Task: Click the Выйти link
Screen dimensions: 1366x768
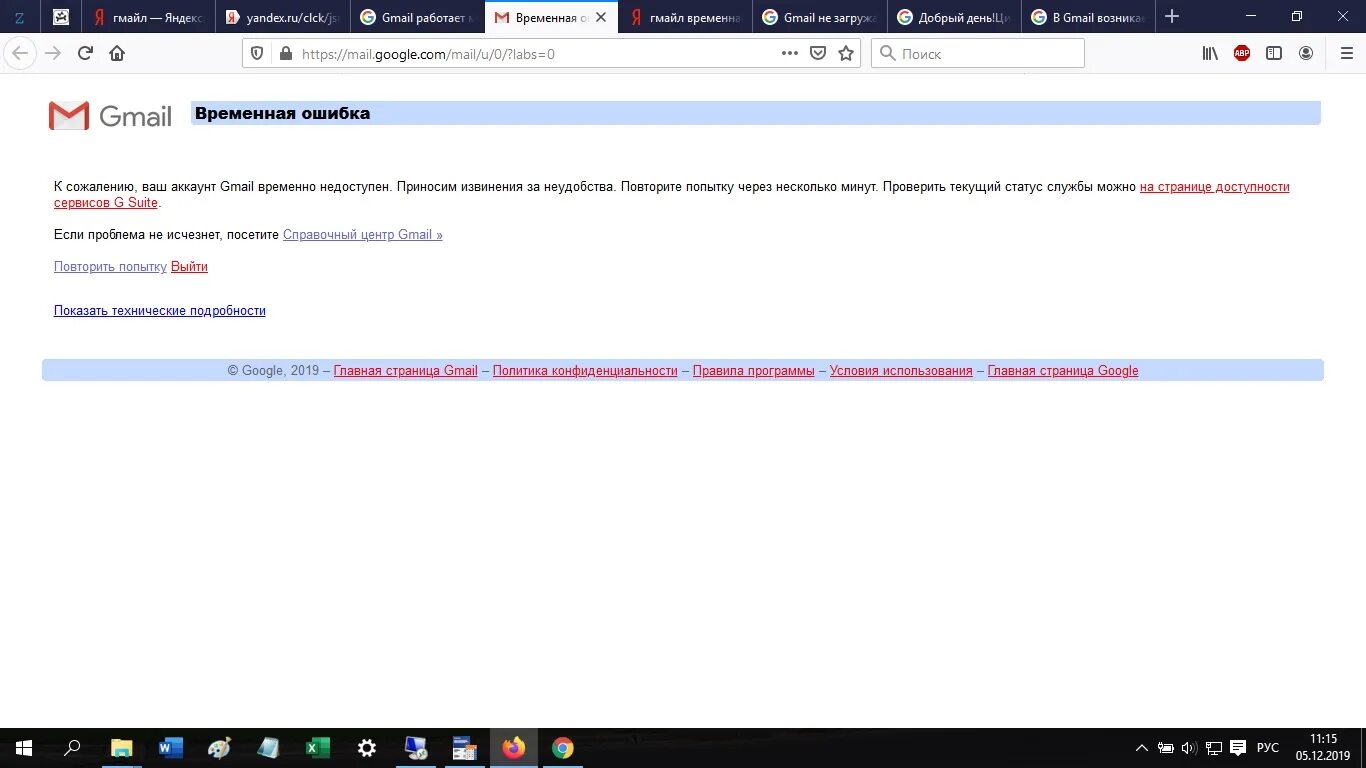Action: [189, 267]
